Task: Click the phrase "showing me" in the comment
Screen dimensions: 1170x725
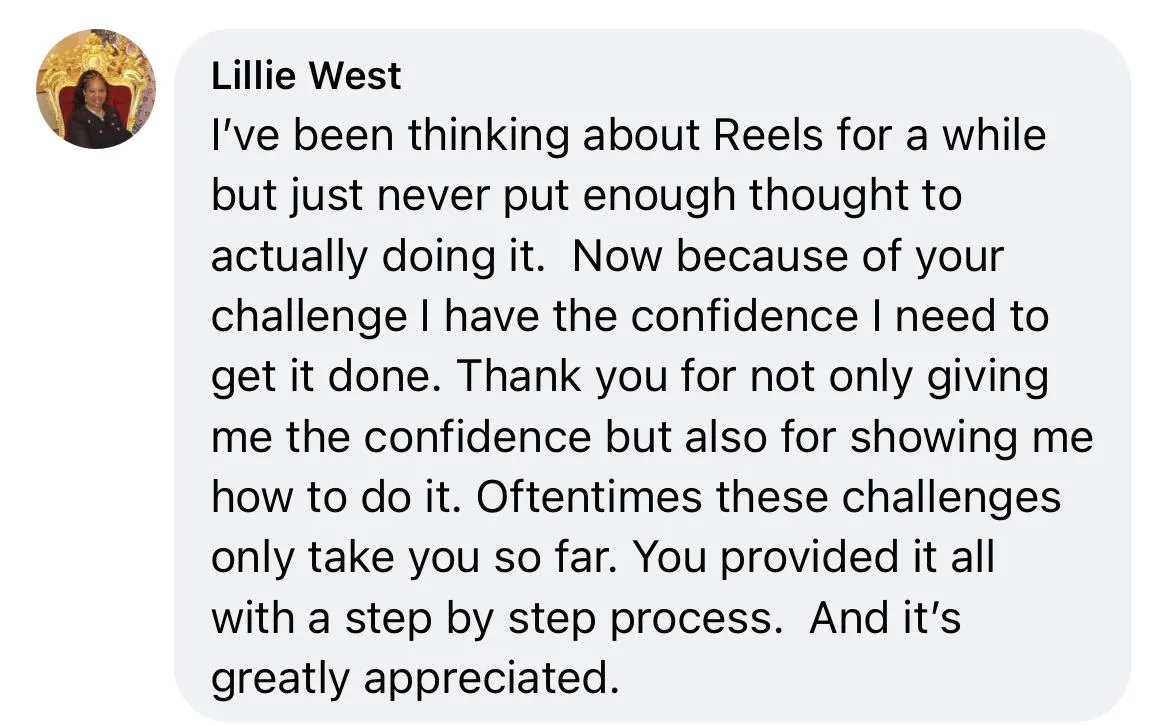Action: 972,436
